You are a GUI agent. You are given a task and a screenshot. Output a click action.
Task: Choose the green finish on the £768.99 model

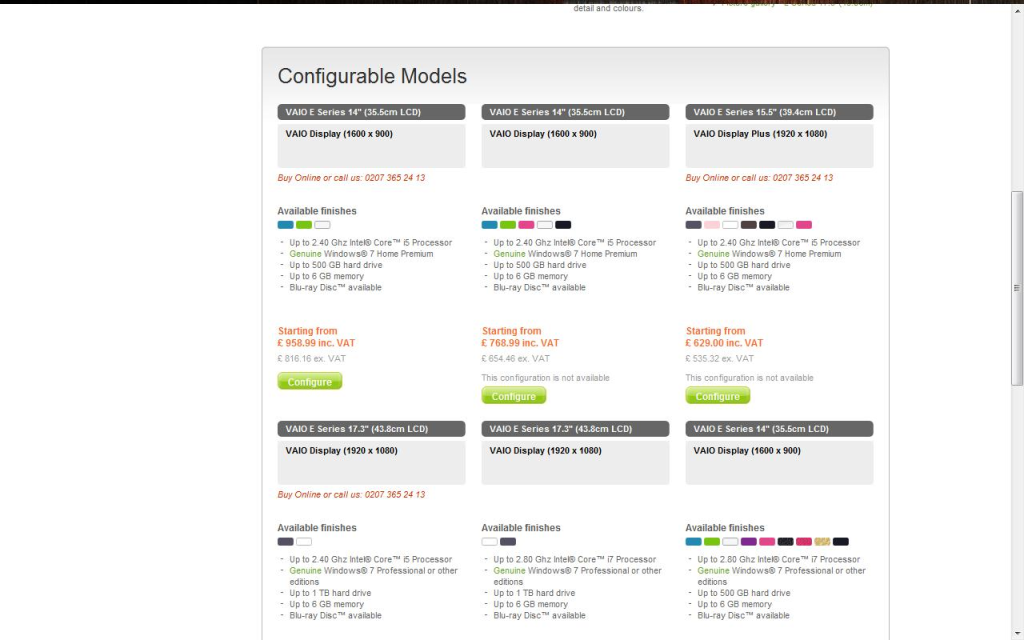click(x=507, y=225)
